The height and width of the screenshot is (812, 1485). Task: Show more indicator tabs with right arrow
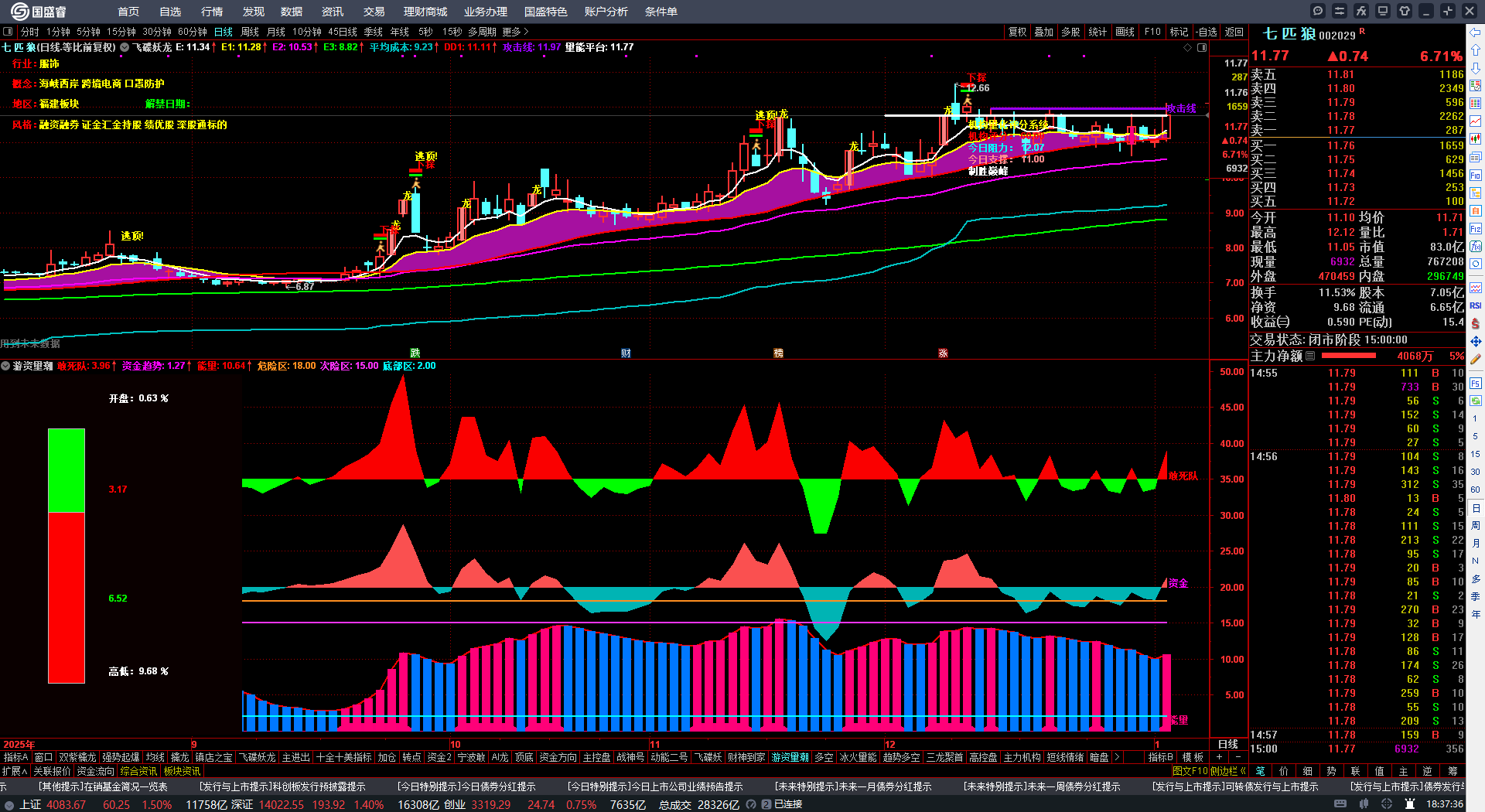pyautogui.click(x=1116, y=757)
